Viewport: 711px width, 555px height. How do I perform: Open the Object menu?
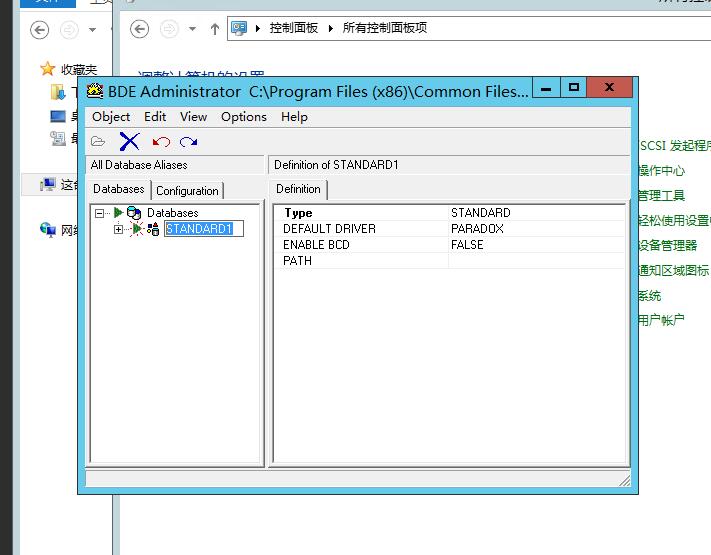[111, 117]
